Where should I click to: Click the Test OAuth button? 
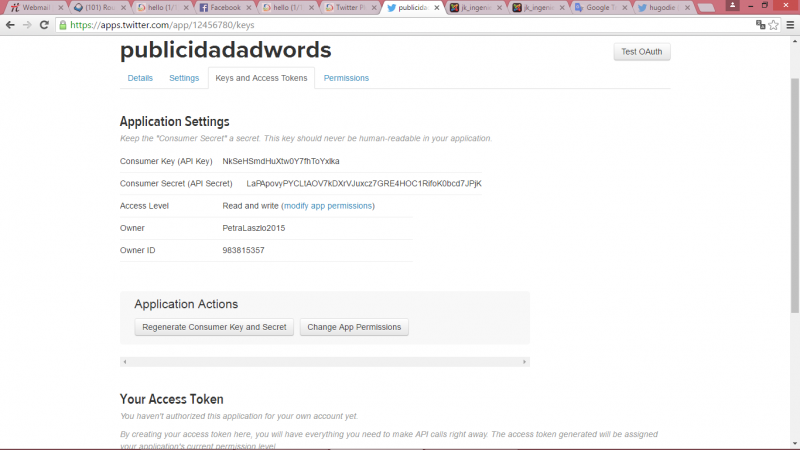tap(642, 52)
